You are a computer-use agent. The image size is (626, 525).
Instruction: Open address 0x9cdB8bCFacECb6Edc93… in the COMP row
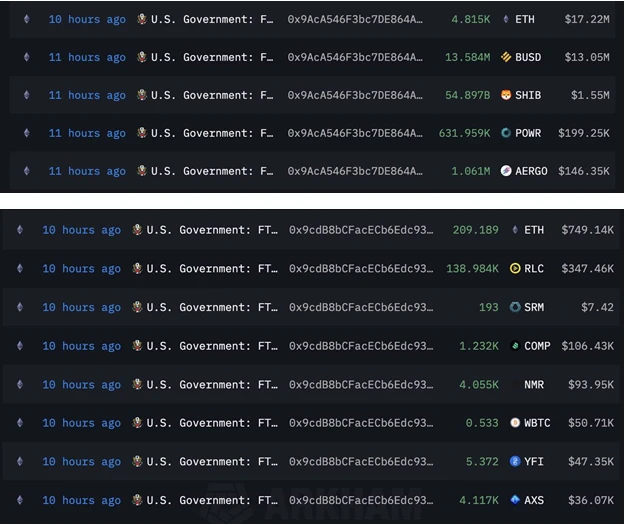coord(361,346)
